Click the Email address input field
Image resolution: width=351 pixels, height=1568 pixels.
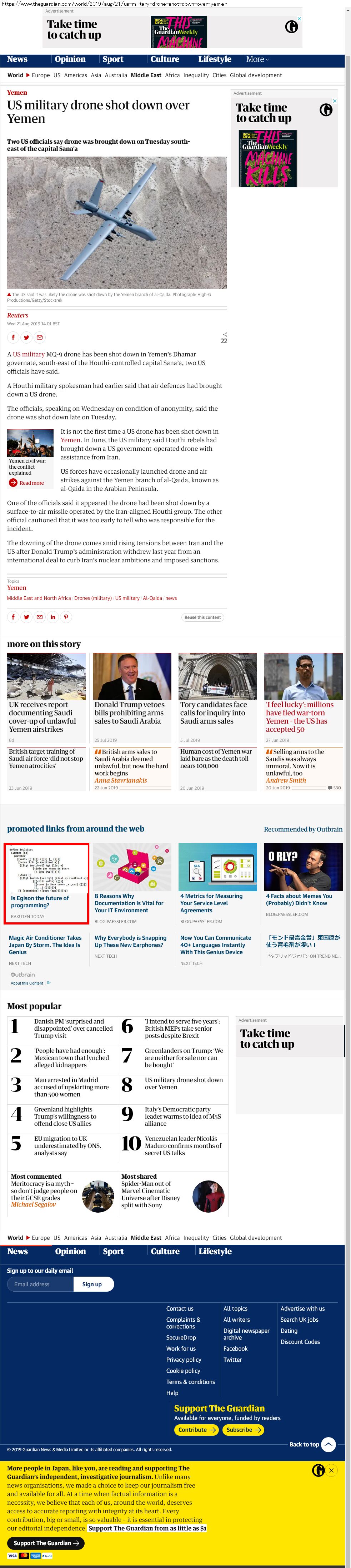coord(40,1284)
